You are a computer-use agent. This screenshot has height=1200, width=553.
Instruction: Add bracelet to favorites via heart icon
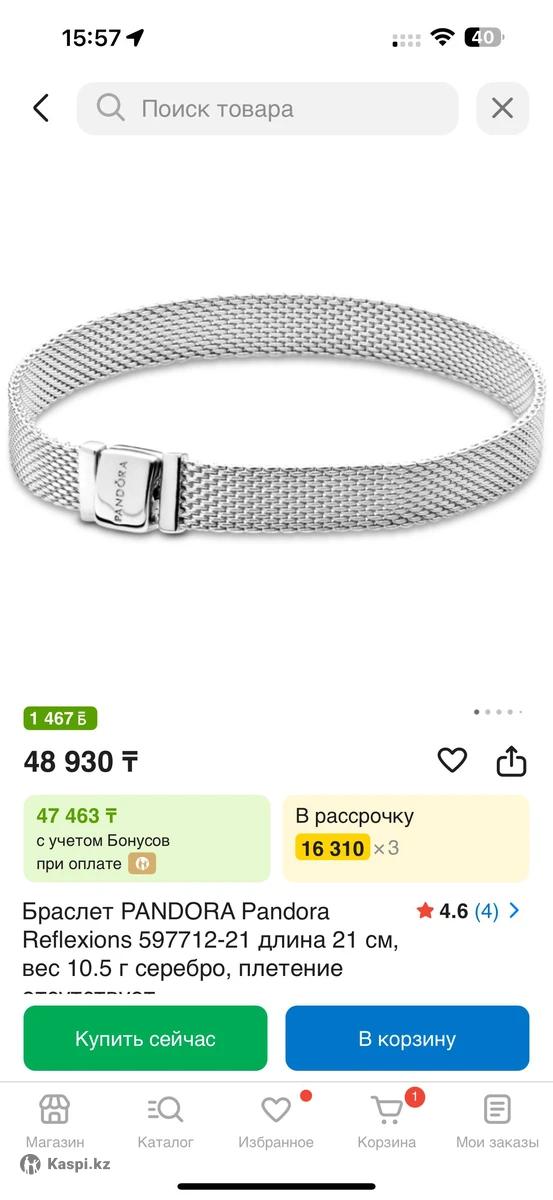(x=452, y=760)
